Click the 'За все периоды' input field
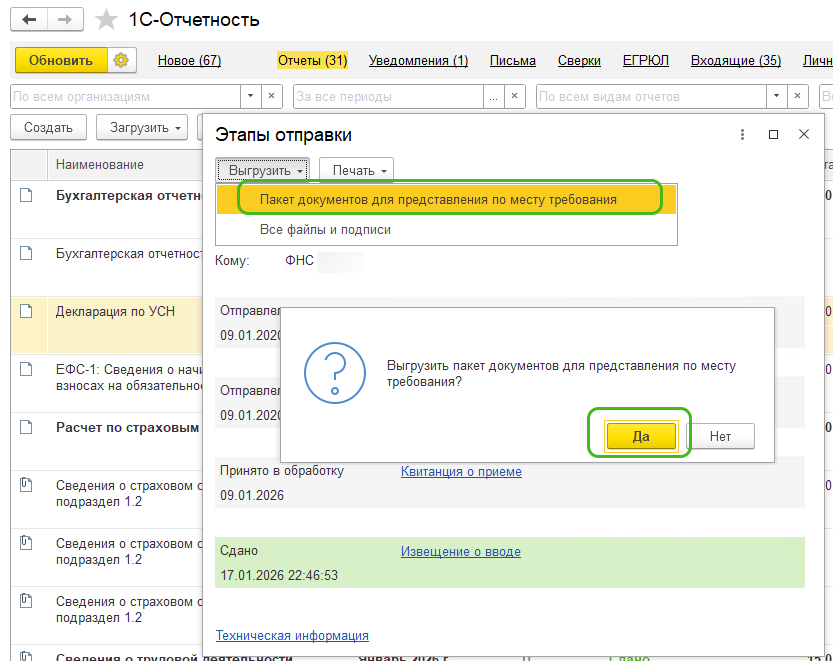This screenshot has width=833, height=661. coord(387,97)
